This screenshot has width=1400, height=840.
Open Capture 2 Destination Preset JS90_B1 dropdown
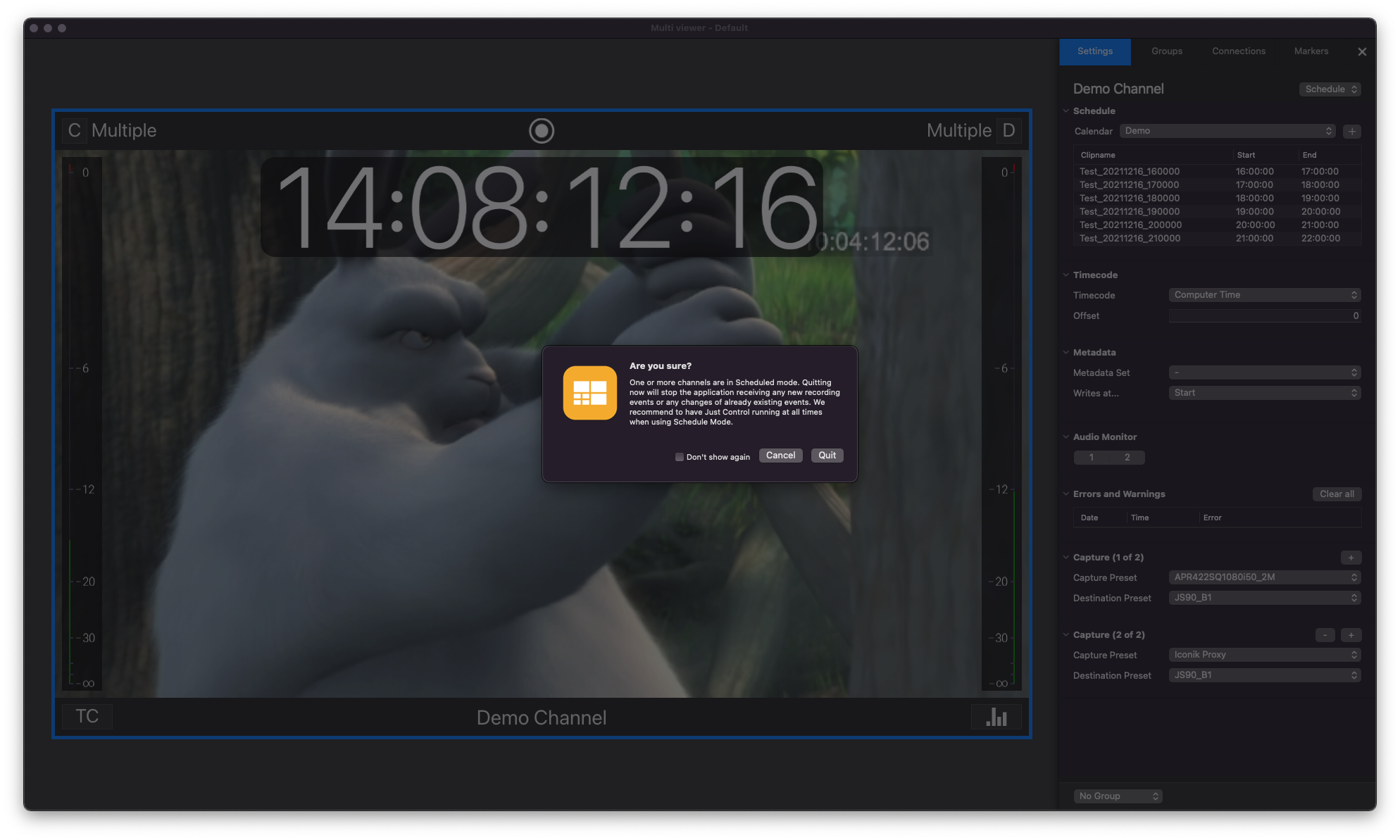pyautogui.click(x=1265, y=675)
